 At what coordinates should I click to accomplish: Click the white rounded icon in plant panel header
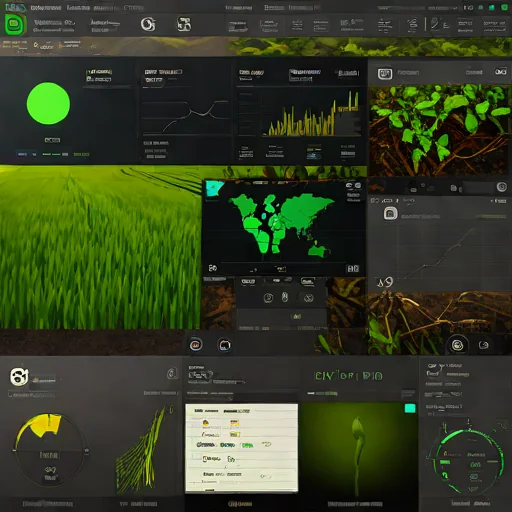(x=385, y=74)
